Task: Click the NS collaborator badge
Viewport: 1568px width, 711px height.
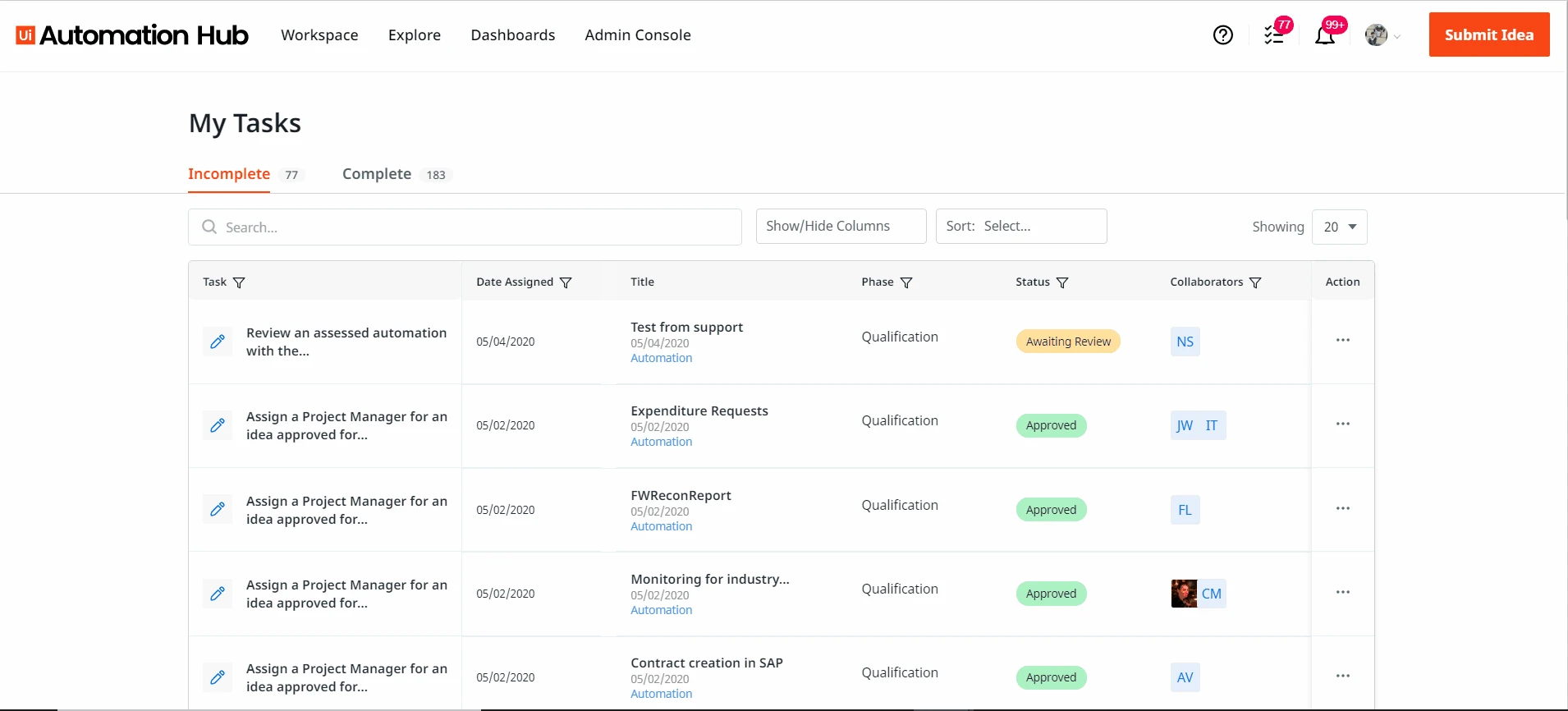Action: coord(1185,342)
